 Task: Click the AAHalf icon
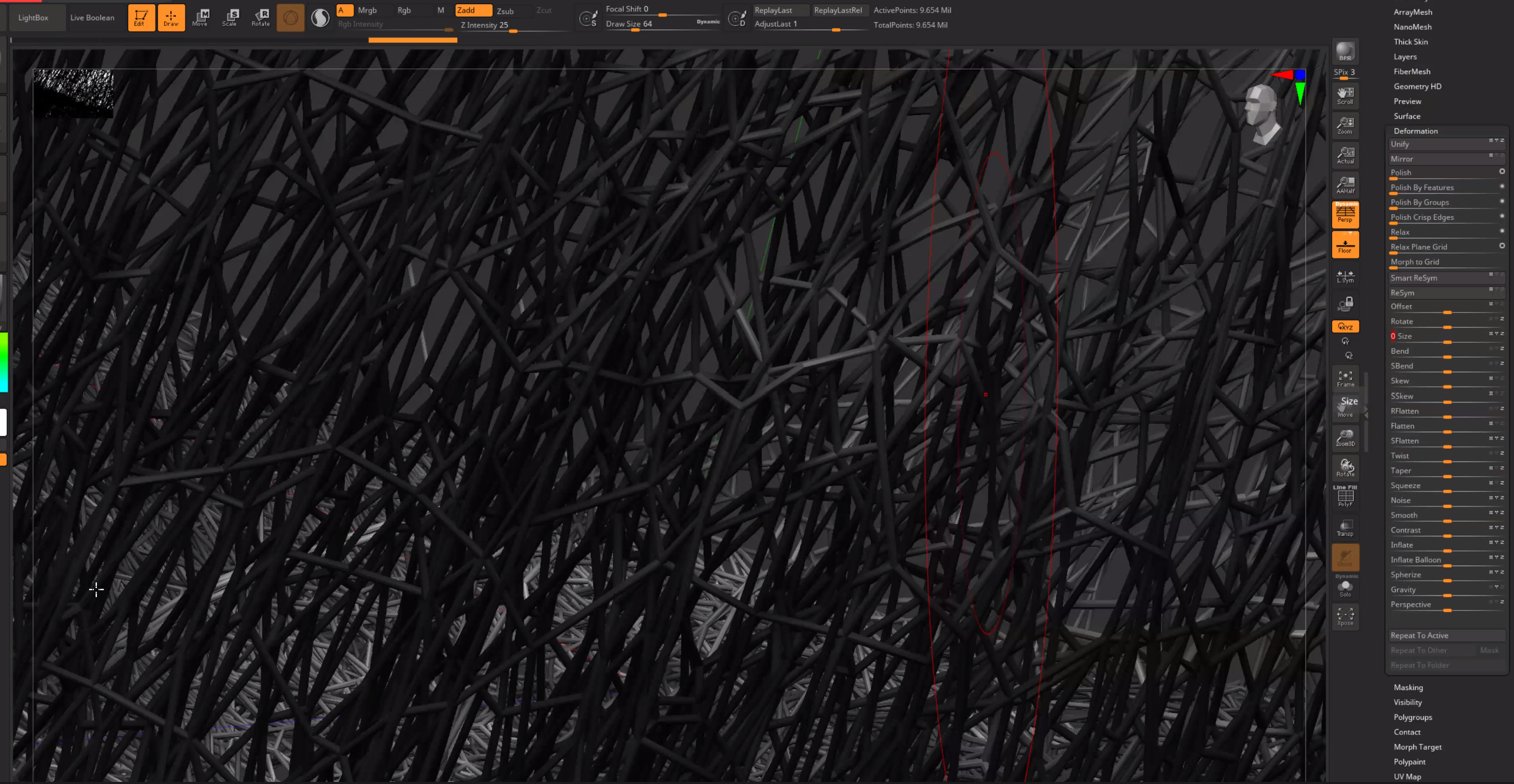[1345, 185]
